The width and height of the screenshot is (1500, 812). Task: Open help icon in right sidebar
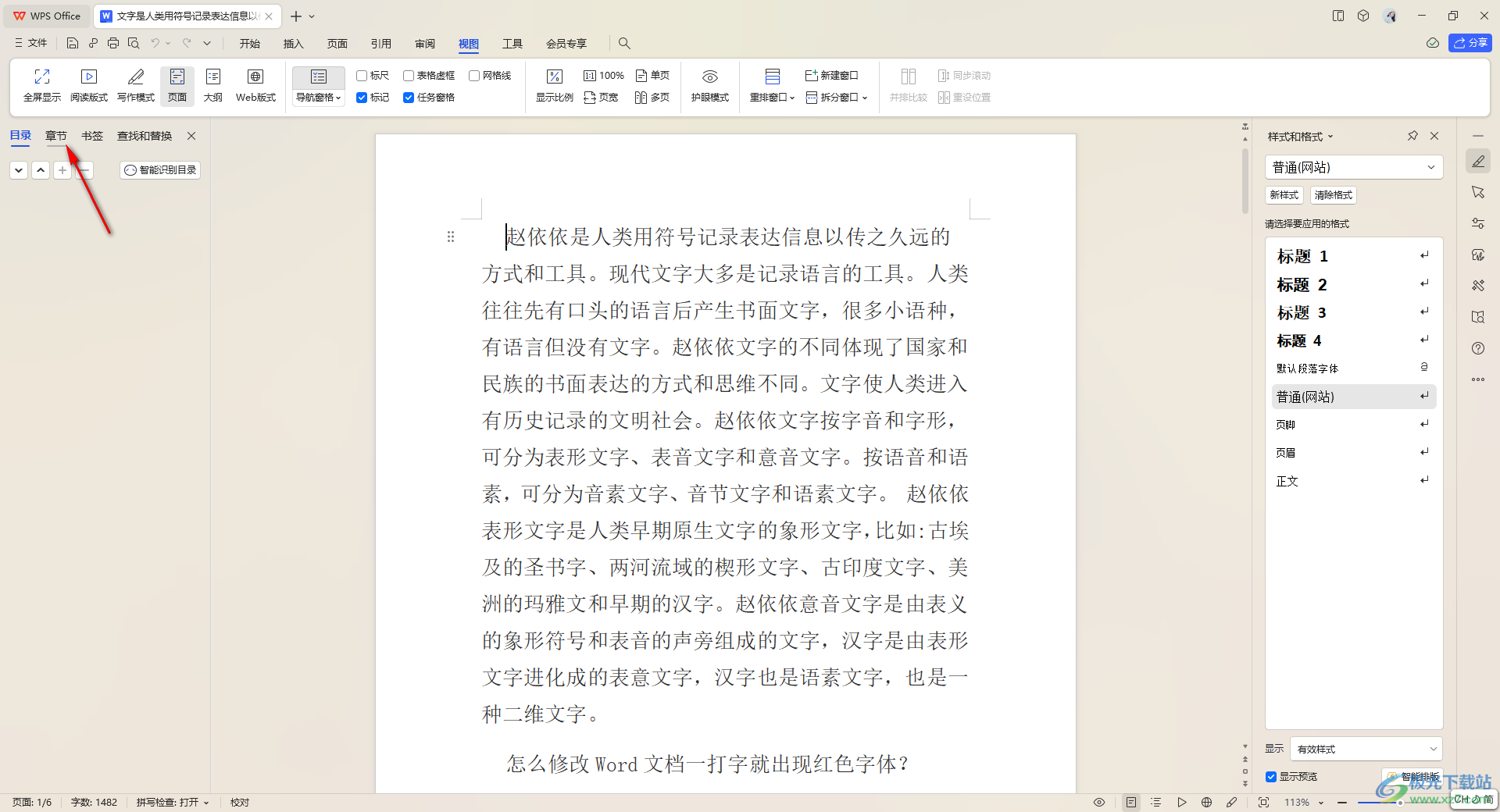pyautogui.click(x=1478, y=348)
